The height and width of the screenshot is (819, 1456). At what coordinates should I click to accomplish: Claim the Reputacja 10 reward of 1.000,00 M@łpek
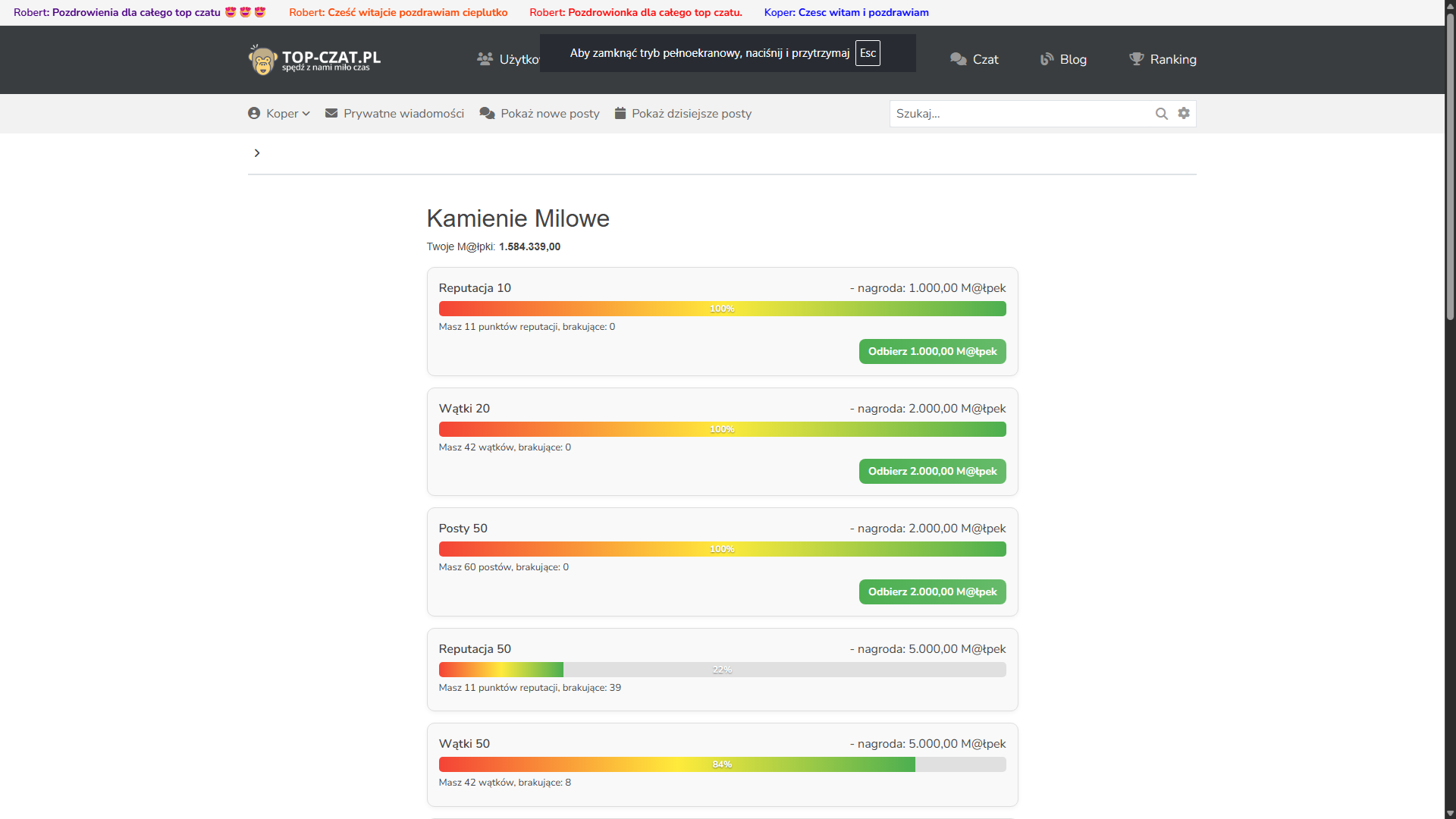click(932, 351)
